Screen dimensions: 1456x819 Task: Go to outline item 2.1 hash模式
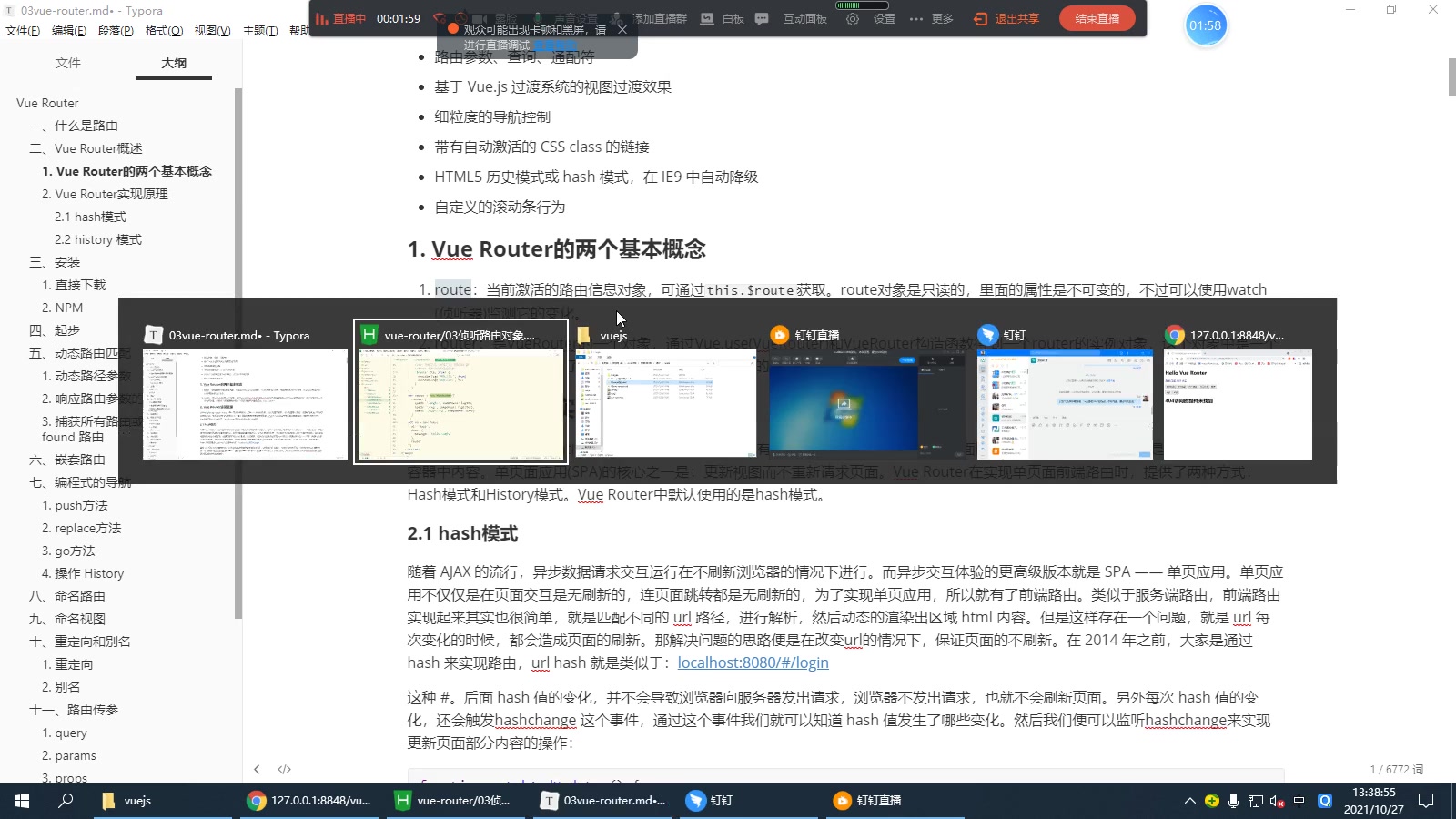coord(90,217)
